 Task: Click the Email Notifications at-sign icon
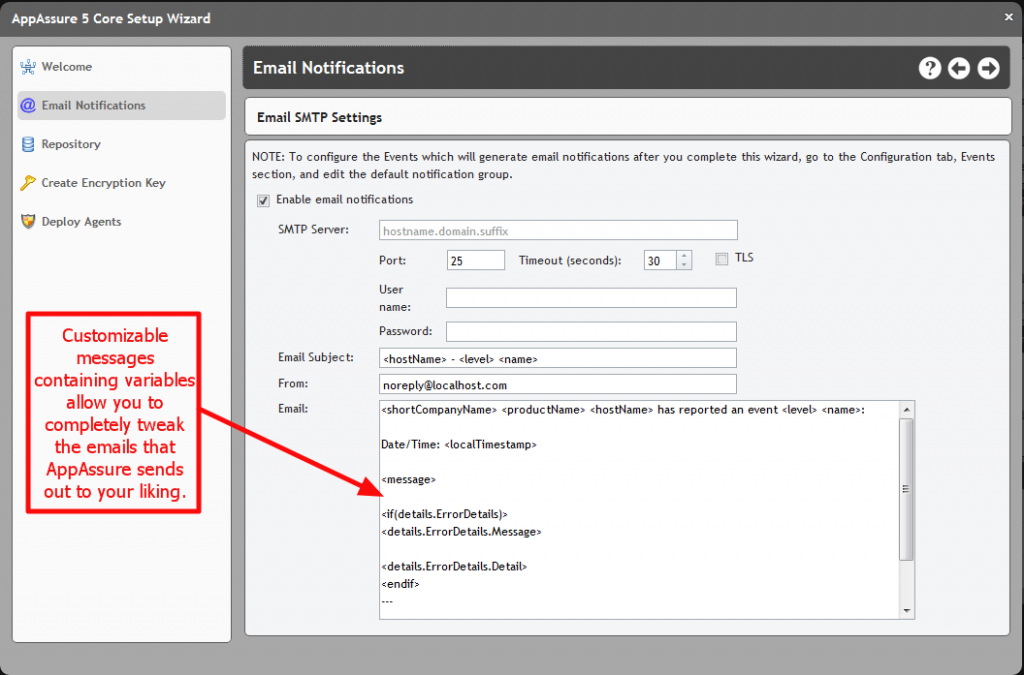(28, 105)
